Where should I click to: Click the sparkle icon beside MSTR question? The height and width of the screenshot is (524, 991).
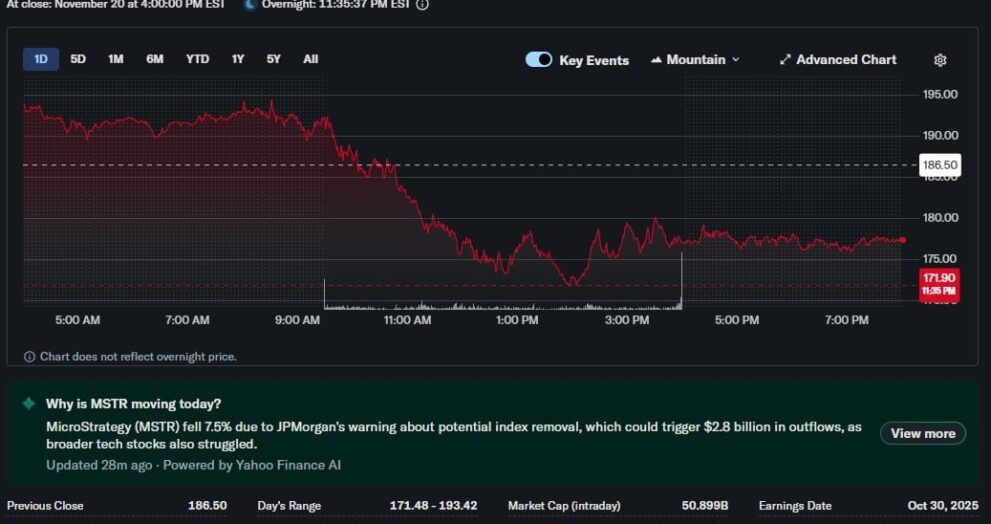click(x=28, y=404)
